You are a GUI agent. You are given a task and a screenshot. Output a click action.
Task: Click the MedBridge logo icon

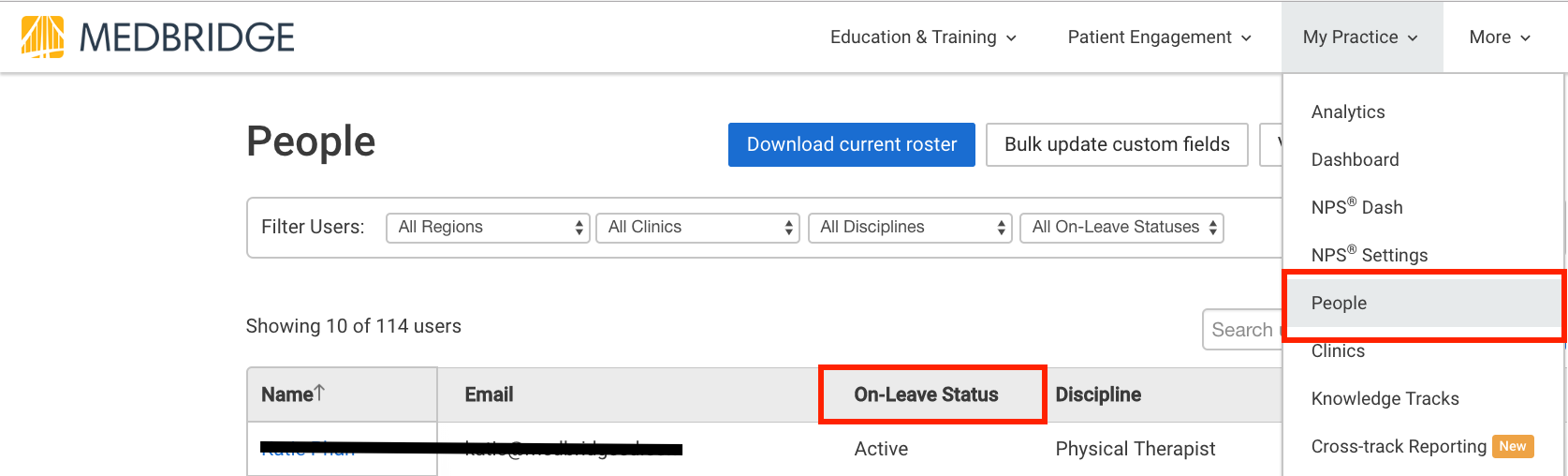click(43, 37)
